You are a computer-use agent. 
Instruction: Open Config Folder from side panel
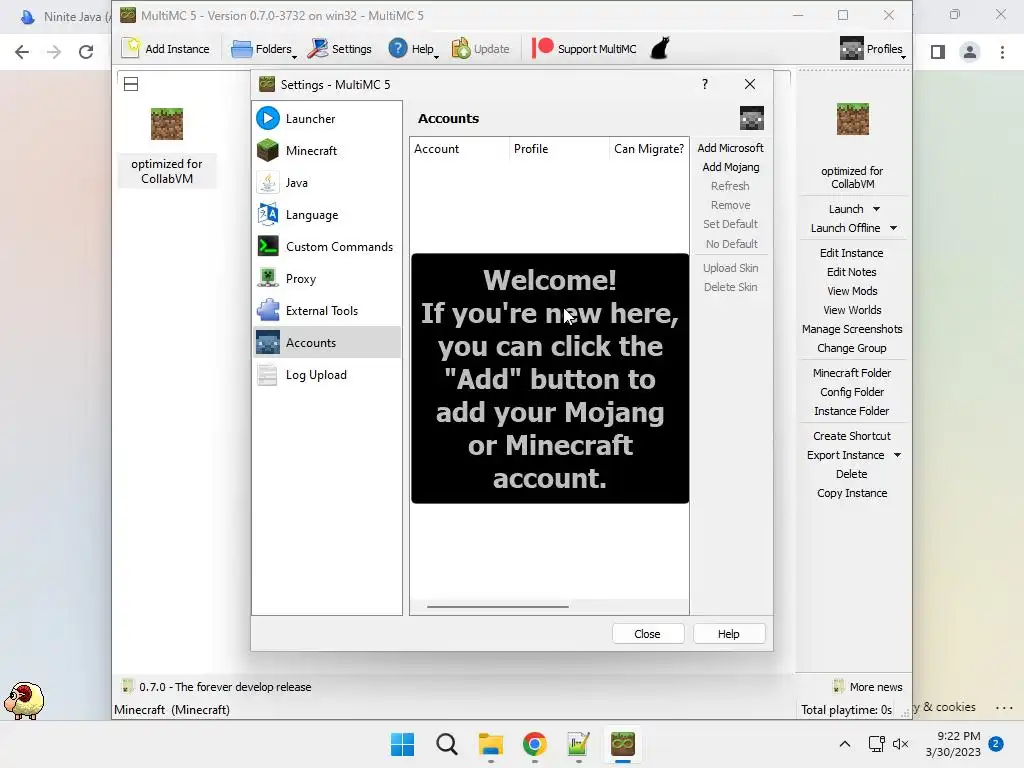[x=852, y=392]
